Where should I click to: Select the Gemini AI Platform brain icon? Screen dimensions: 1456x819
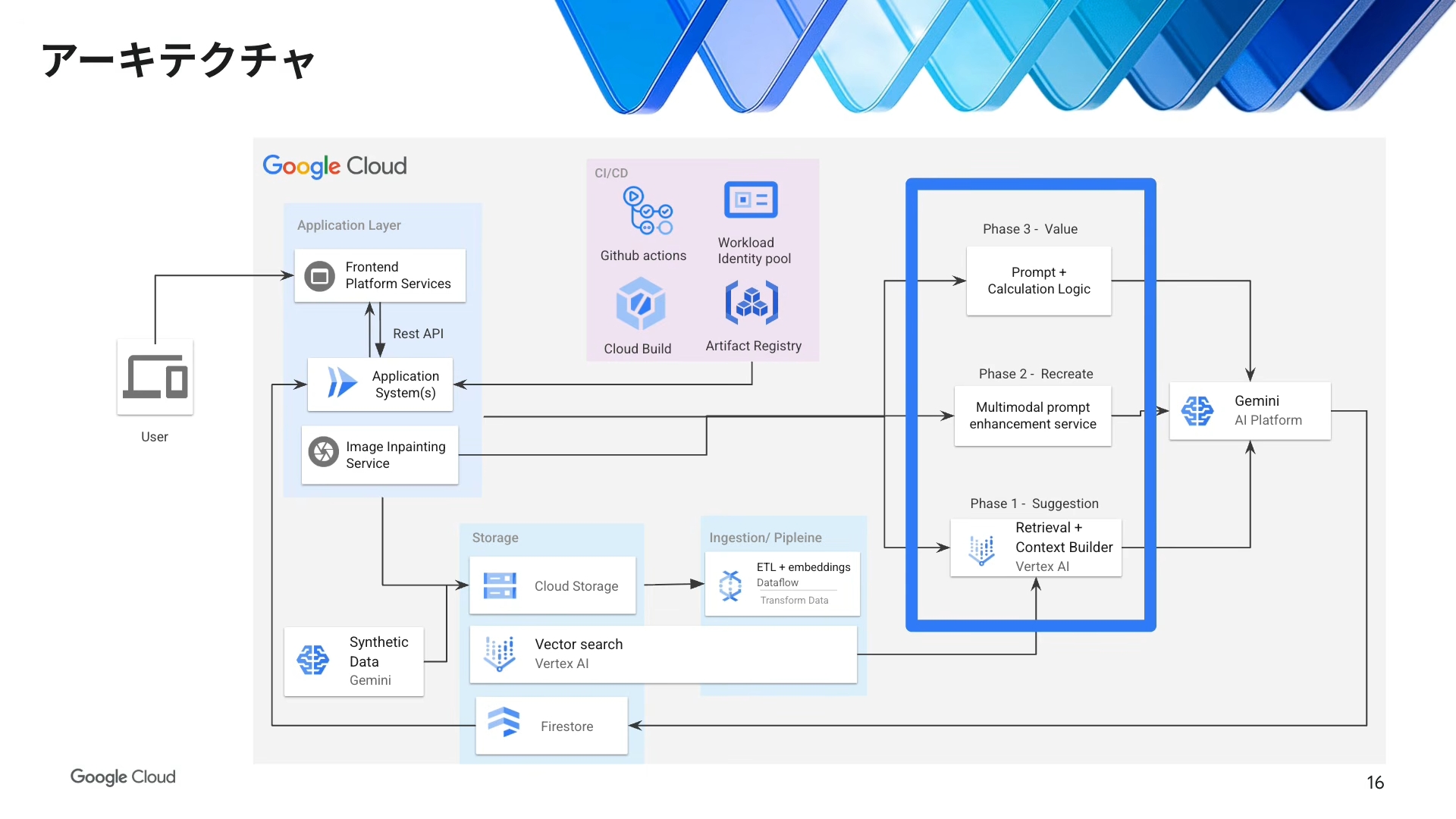pyautogui.click(x=1197, y=411)
